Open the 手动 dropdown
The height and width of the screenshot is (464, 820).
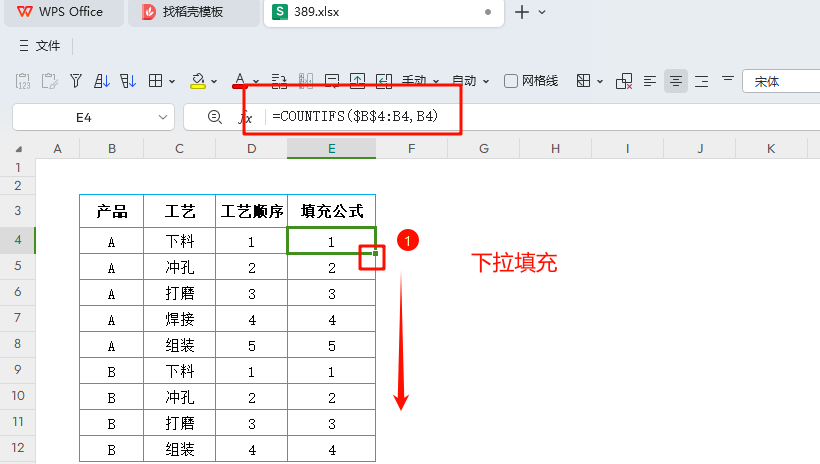point(420,81)
